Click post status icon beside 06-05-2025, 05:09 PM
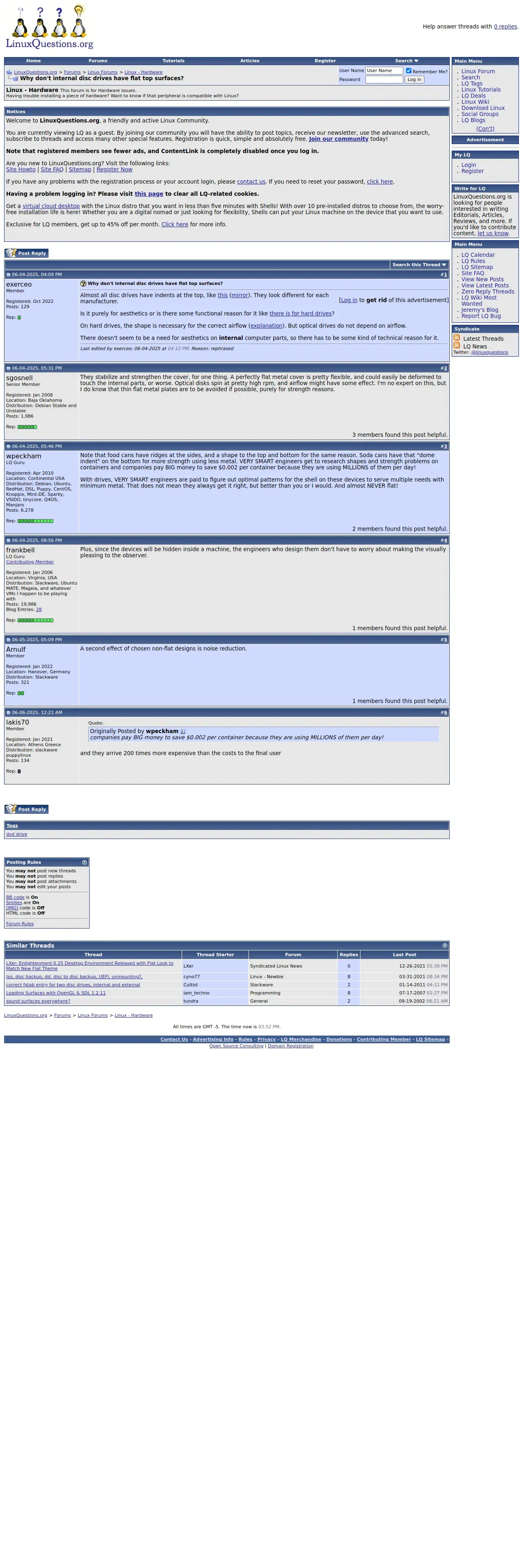This screenshot has height=1568, width=523. tap(9, 640)
